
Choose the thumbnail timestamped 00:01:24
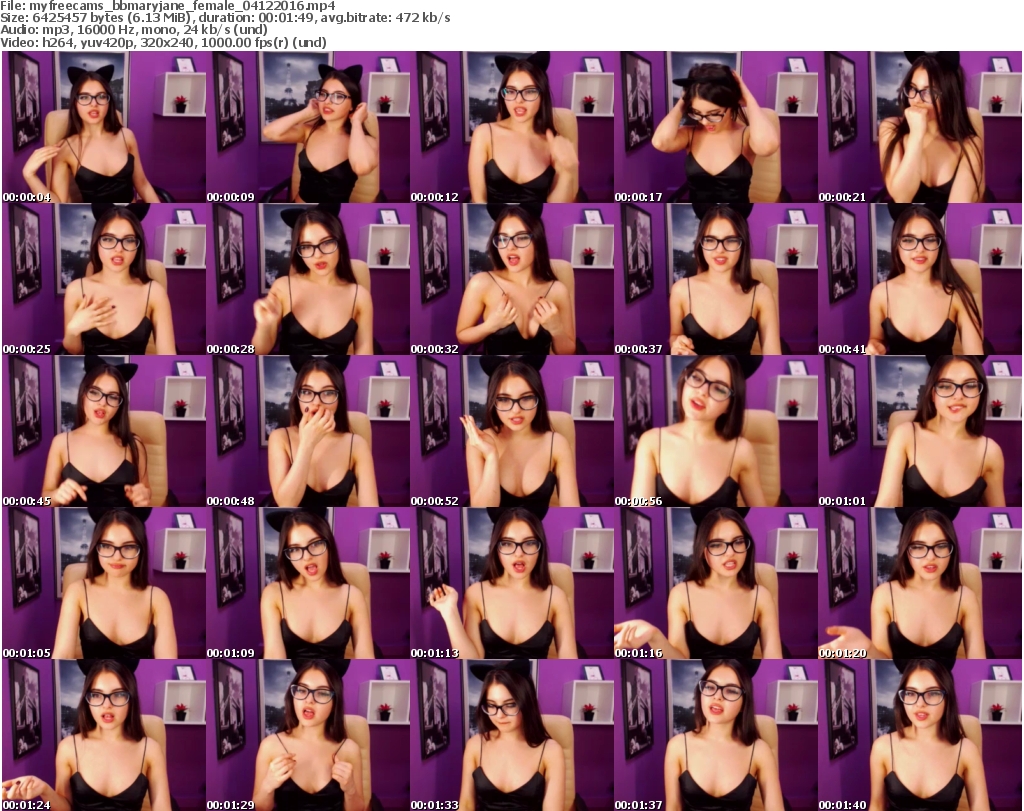coord(104,735)
